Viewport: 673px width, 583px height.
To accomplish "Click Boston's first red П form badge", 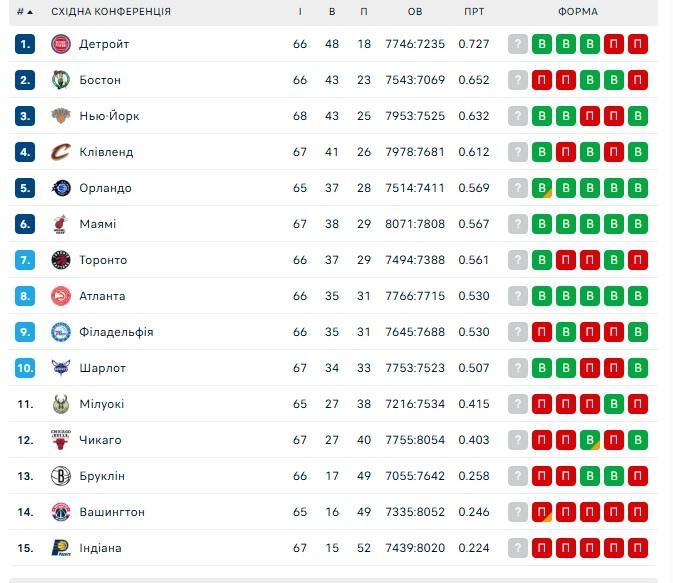I will point(542,80).
